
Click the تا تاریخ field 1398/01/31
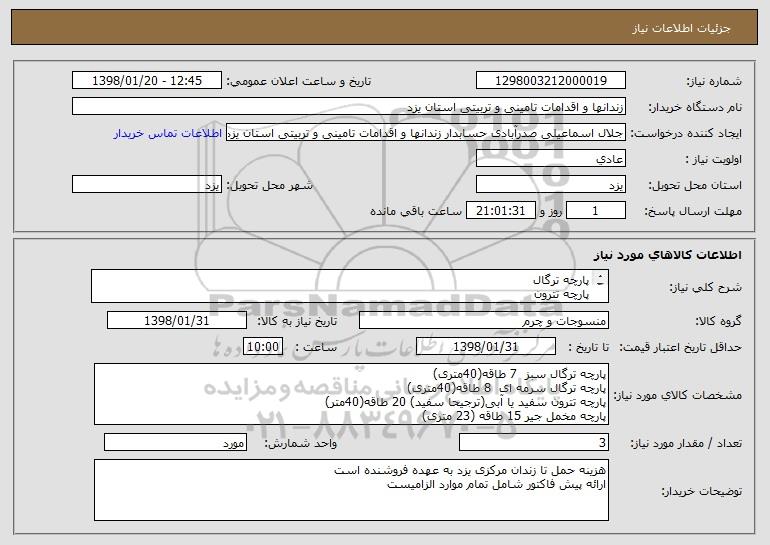(x=486, y=347)
